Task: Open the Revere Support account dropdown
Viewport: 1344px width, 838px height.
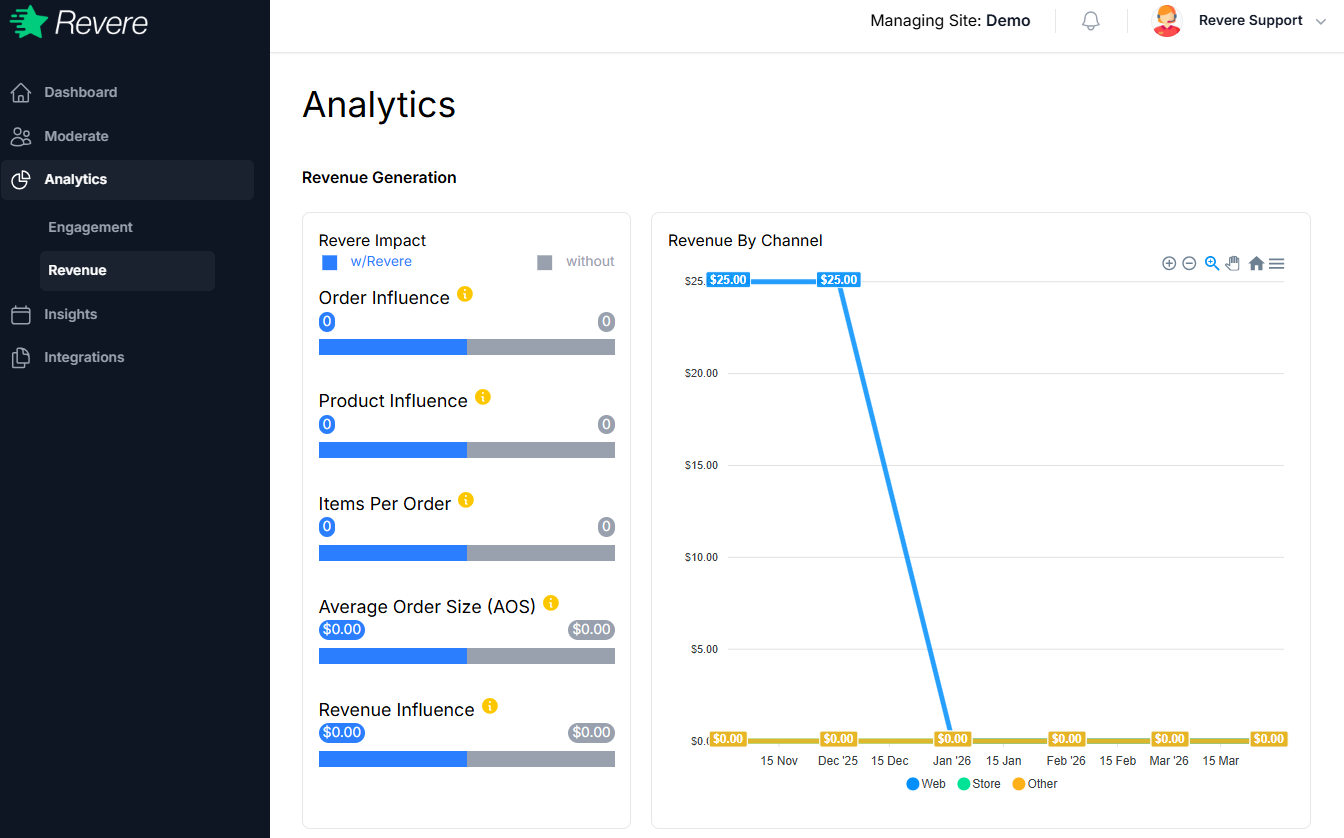Action: (x=1251, y=20)
